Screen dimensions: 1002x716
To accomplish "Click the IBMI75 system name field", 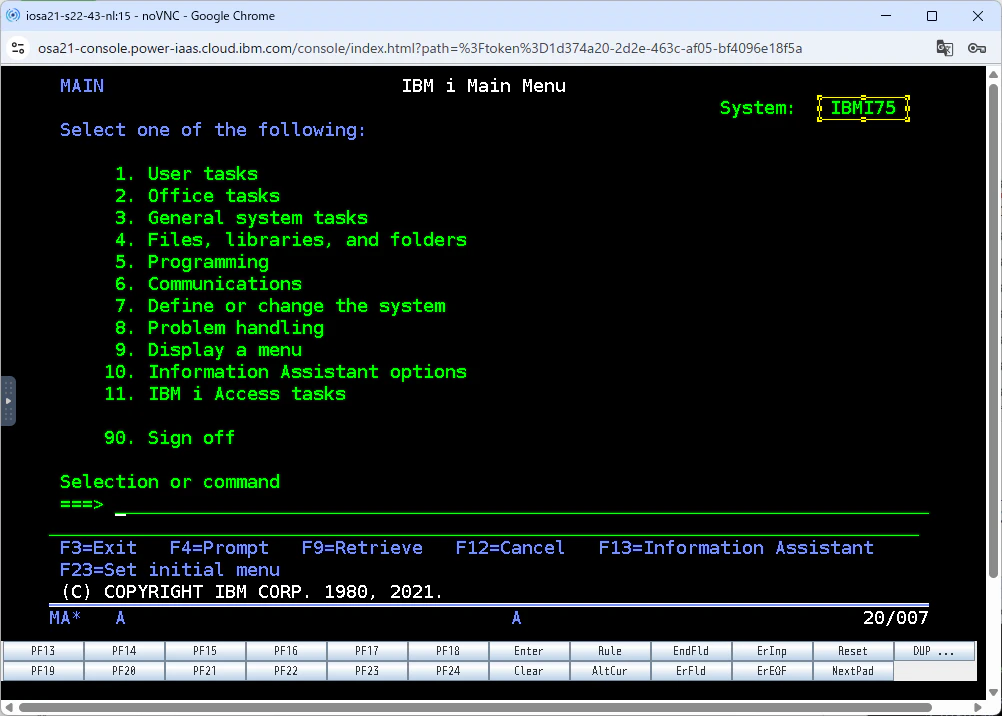I will click(863, 108).
